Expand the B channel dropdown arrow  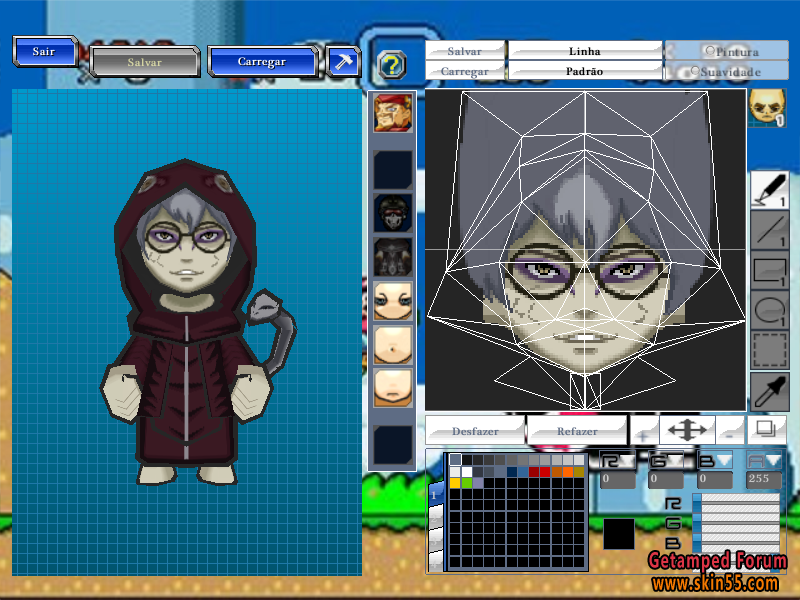pos(724,461)
